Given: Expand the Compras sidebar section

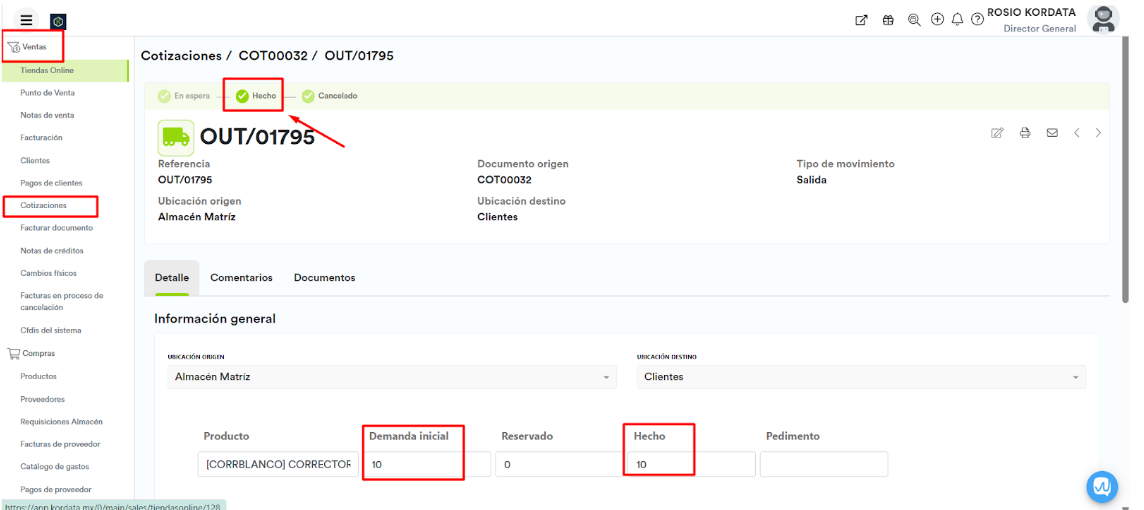Looking at the screenshot, I should (x=38, y=353).
